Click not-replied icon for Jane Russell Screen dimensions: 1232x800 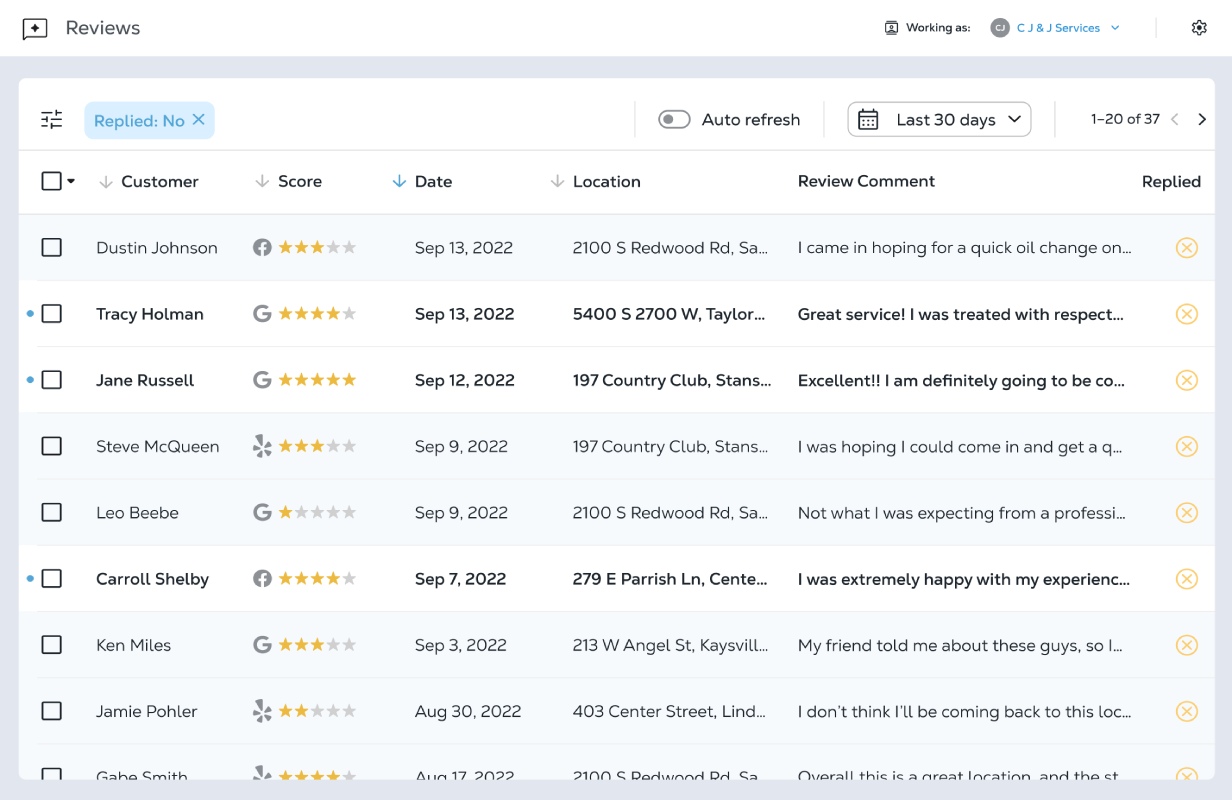click(1187, 380)
